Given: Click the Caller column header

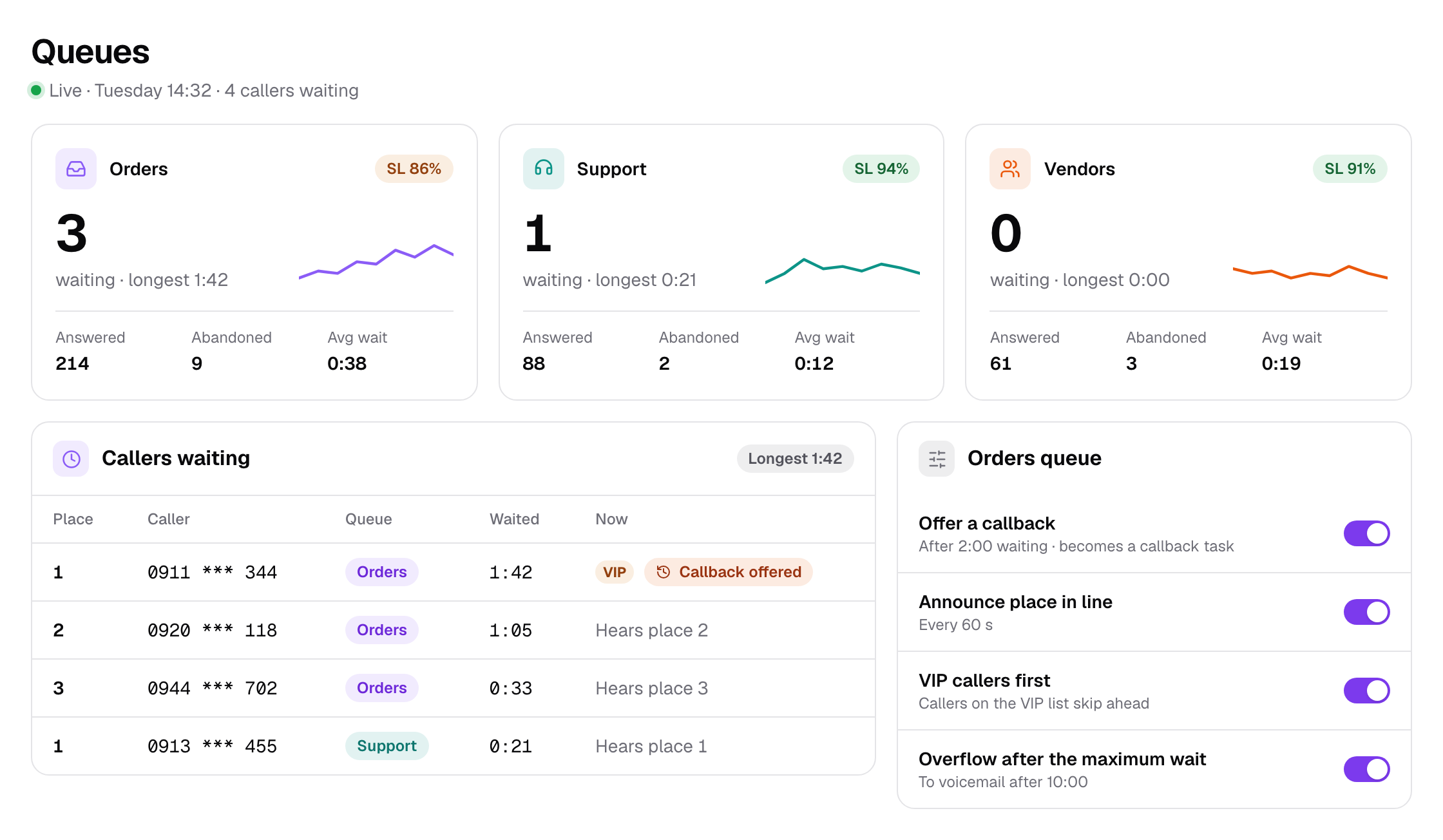Looking at the screenshot, I should pyautogui.click(x=168, y=519).
